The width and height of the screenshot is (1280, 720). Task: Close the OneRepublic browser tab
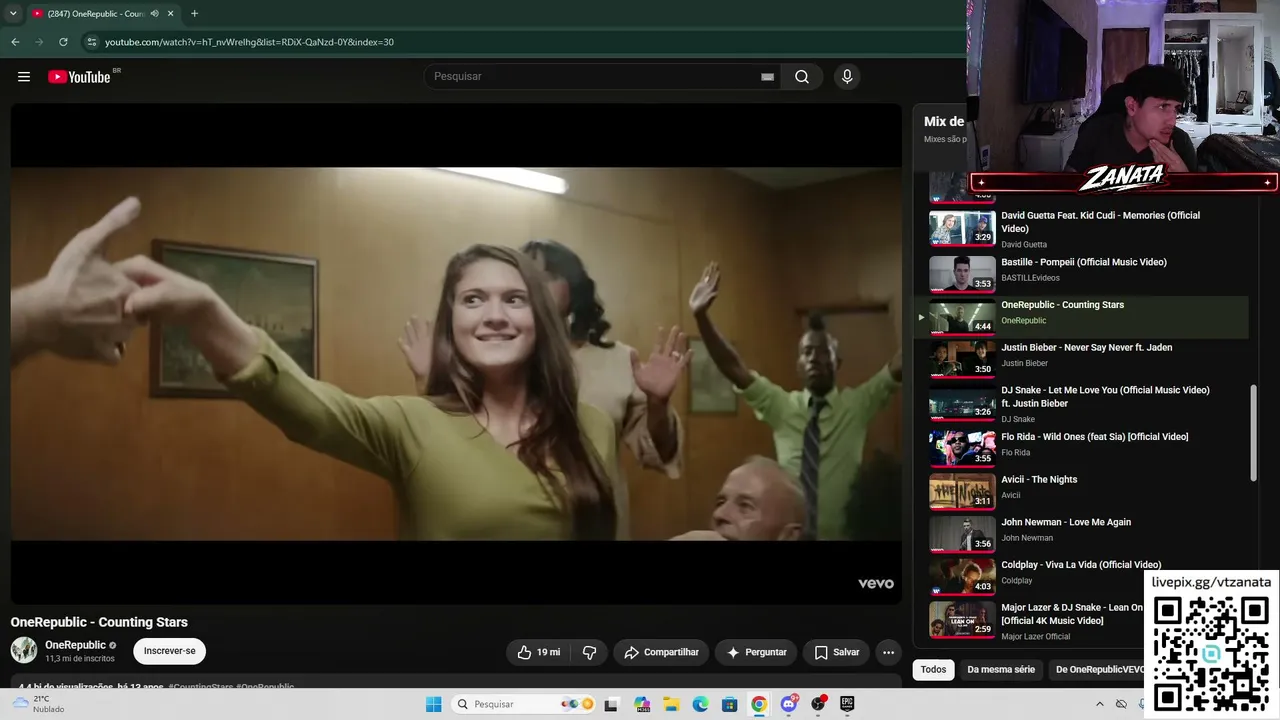pos(171,14)
